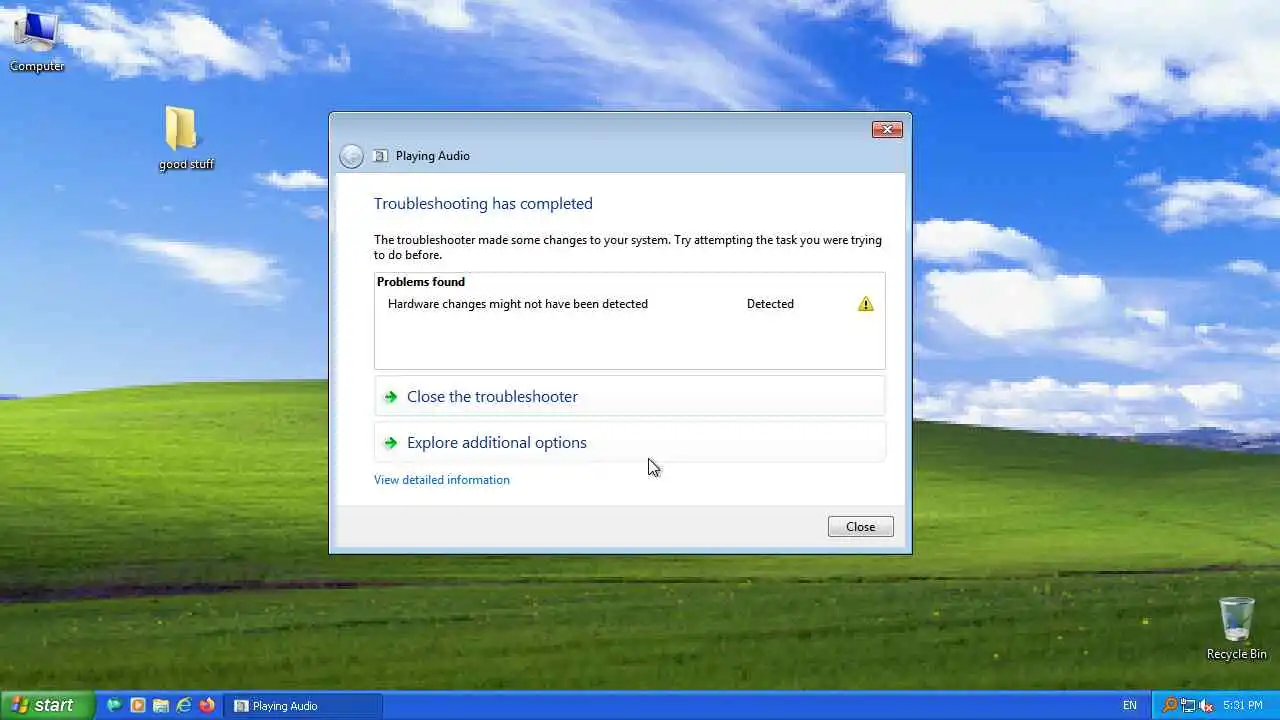
Task: Click the 'Troubleshooting has completed' heading
Action: 483,204
